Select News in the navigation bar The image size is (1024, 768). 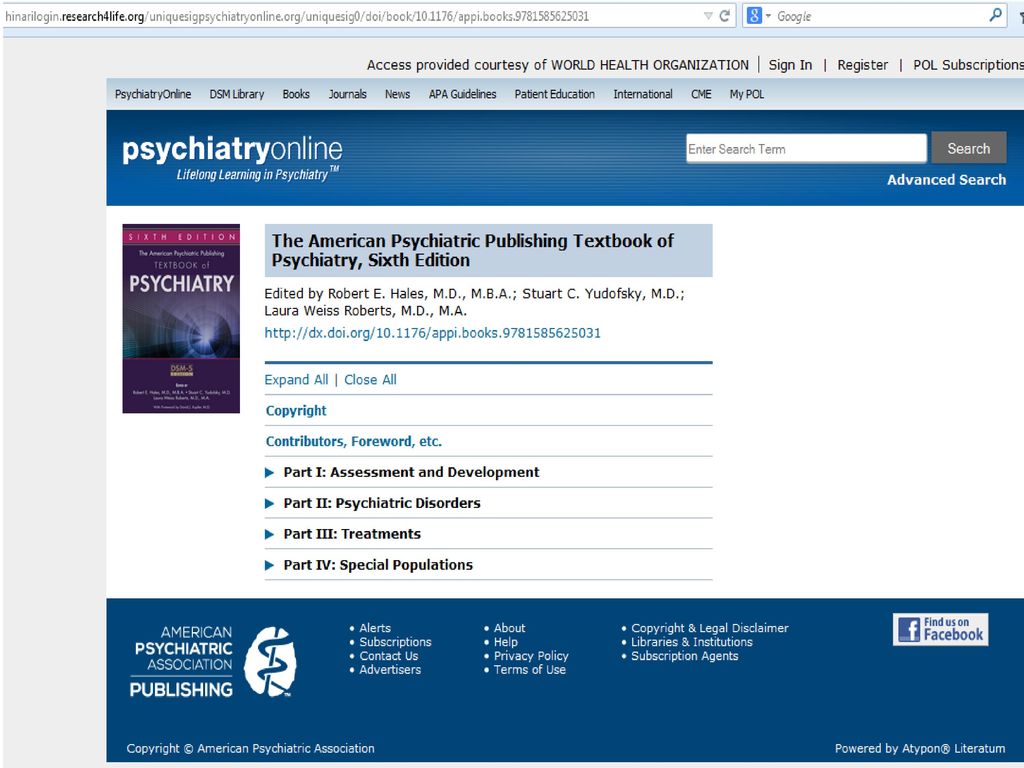(397, 94)
